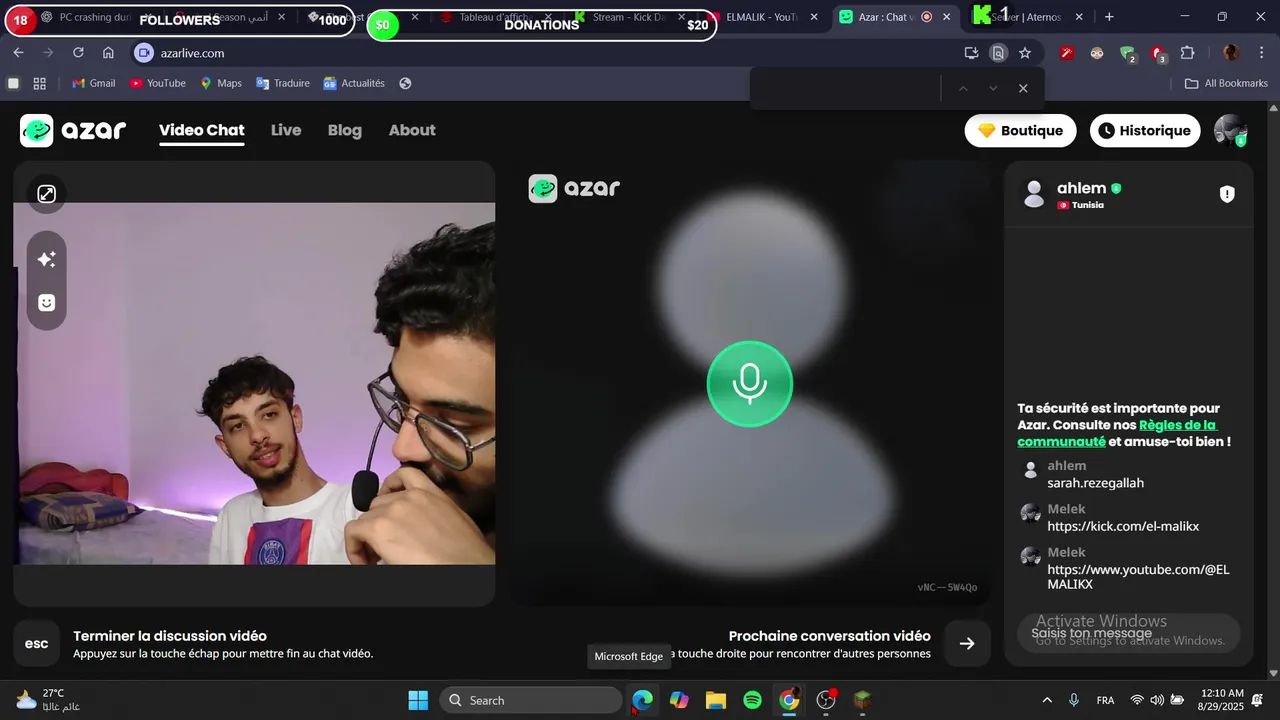This screenshot has height=720, width=1280.
Task: Switch to ELMALIK YouTube tab
Action: click(x=764, y=17)
